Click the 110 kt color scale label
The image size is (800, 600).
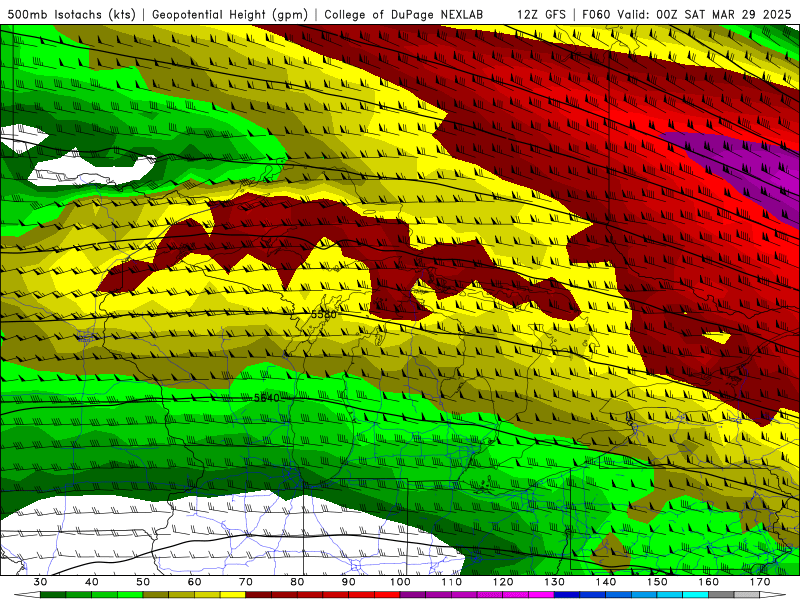point(452,582)
